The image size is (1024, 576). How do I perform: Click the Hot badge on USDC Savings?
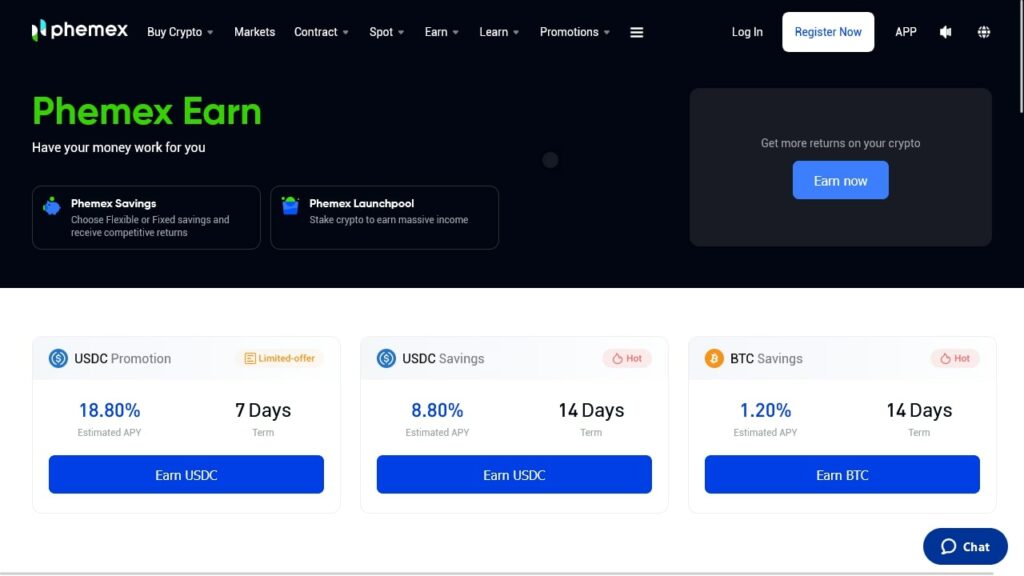[627, 358]
